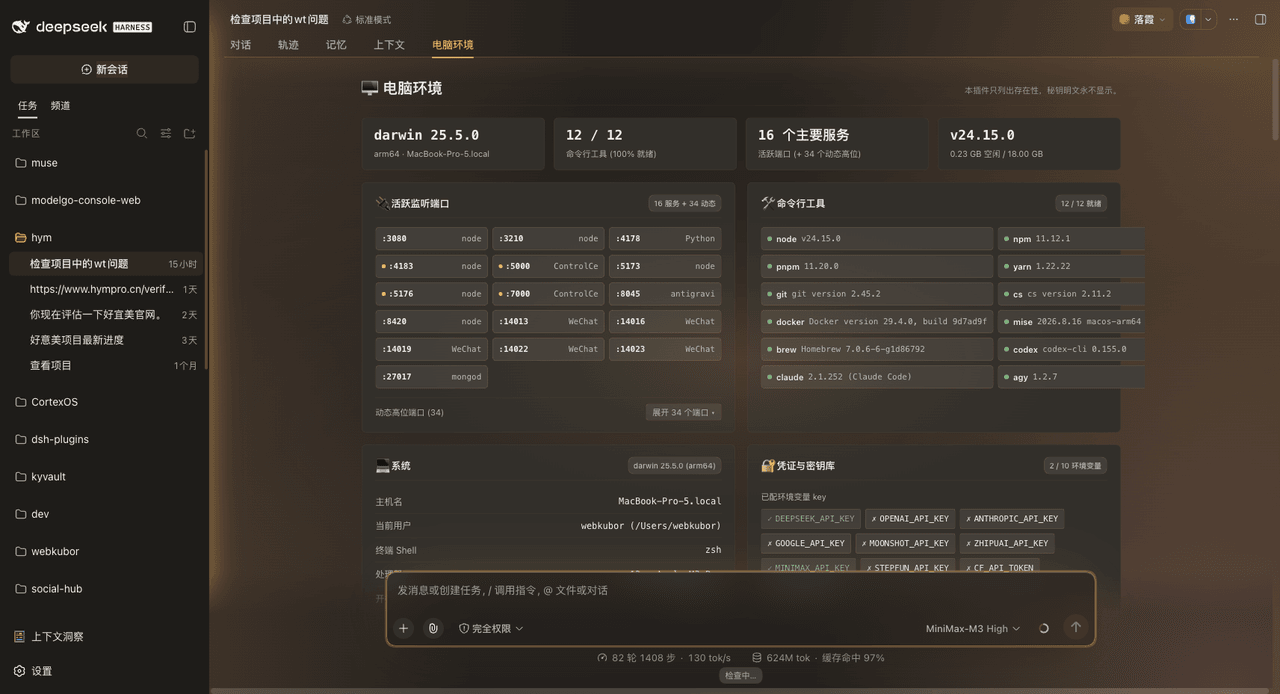1280x694 pixels.
Task: Open task 你现在评估一下好宜美官网。
Action: 104,314
